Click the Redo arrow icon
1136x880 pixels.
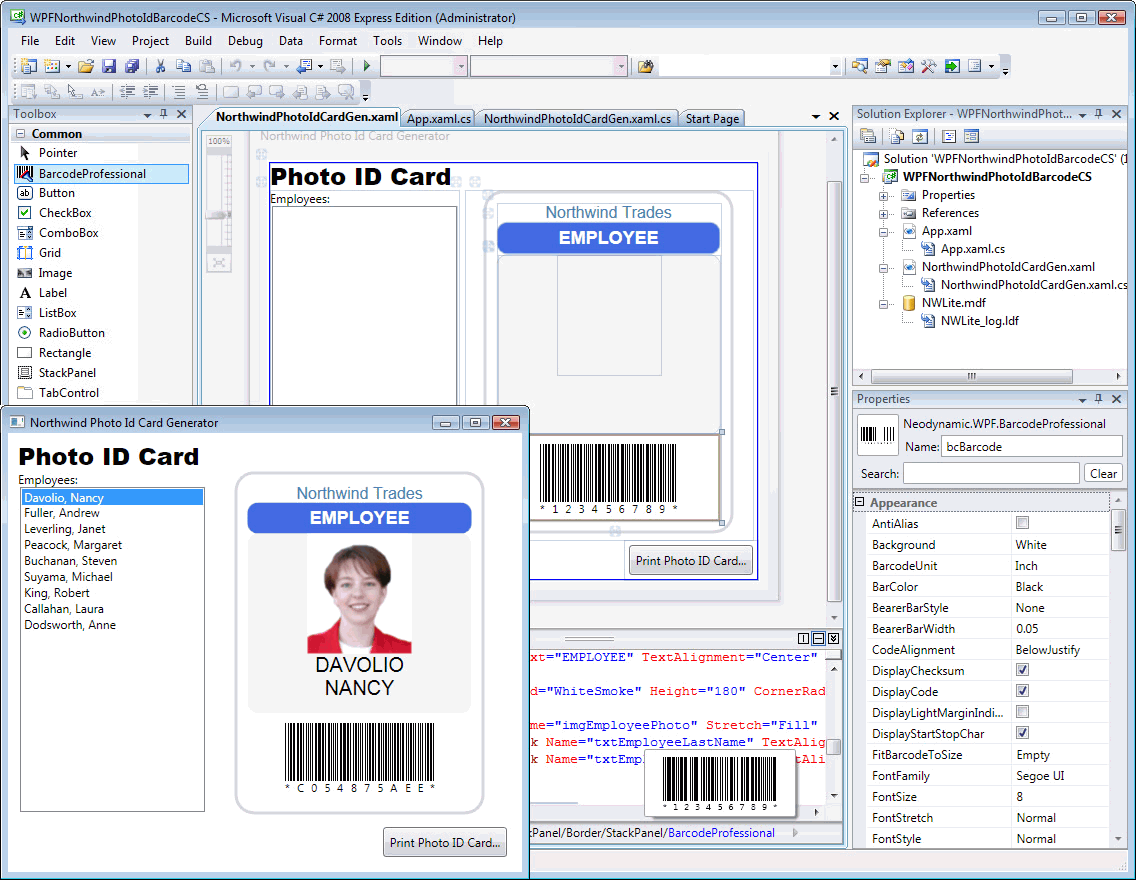(270, 67)
